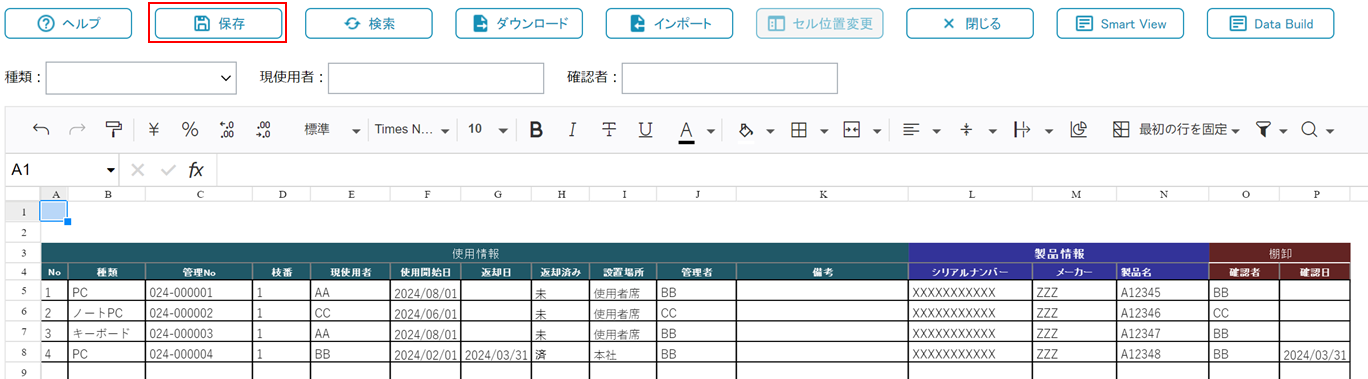Click the redo arrow icon
This screenshot has width=1368, height=379.
tap(77, 130)
